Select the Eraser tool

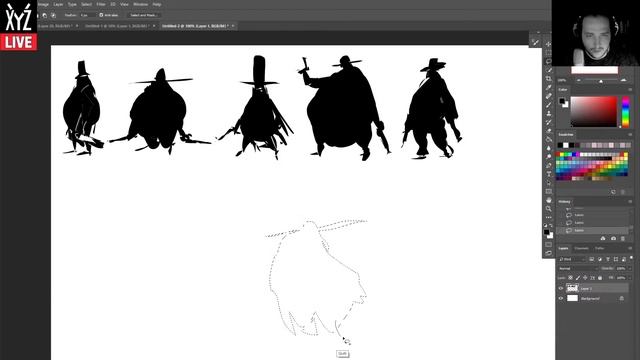(548, 131)
